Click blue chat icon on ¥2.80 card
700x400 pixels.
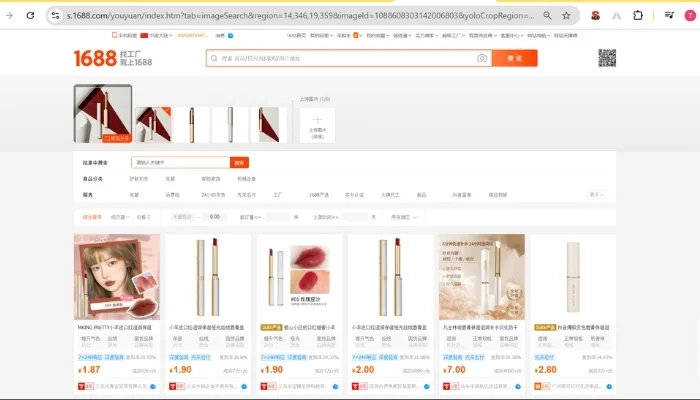(609, 386)
